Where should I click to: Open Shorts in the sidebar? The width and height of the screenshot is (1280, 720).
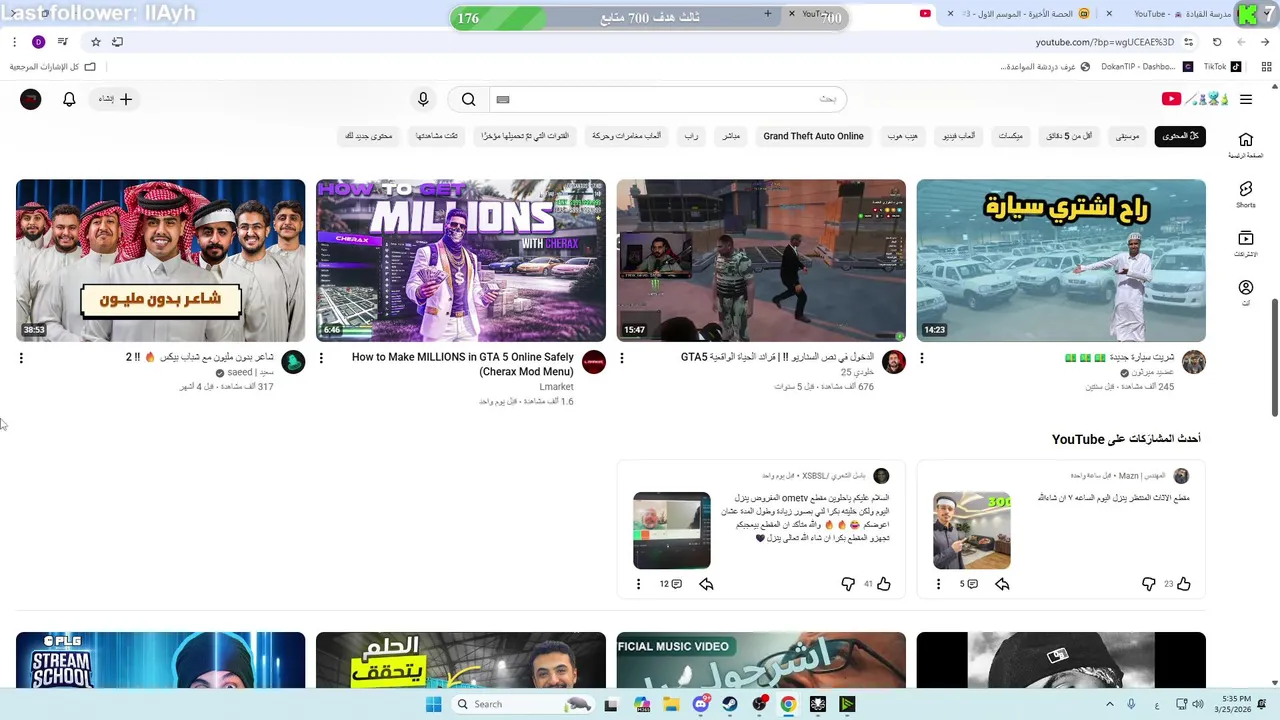point(1245,194)
